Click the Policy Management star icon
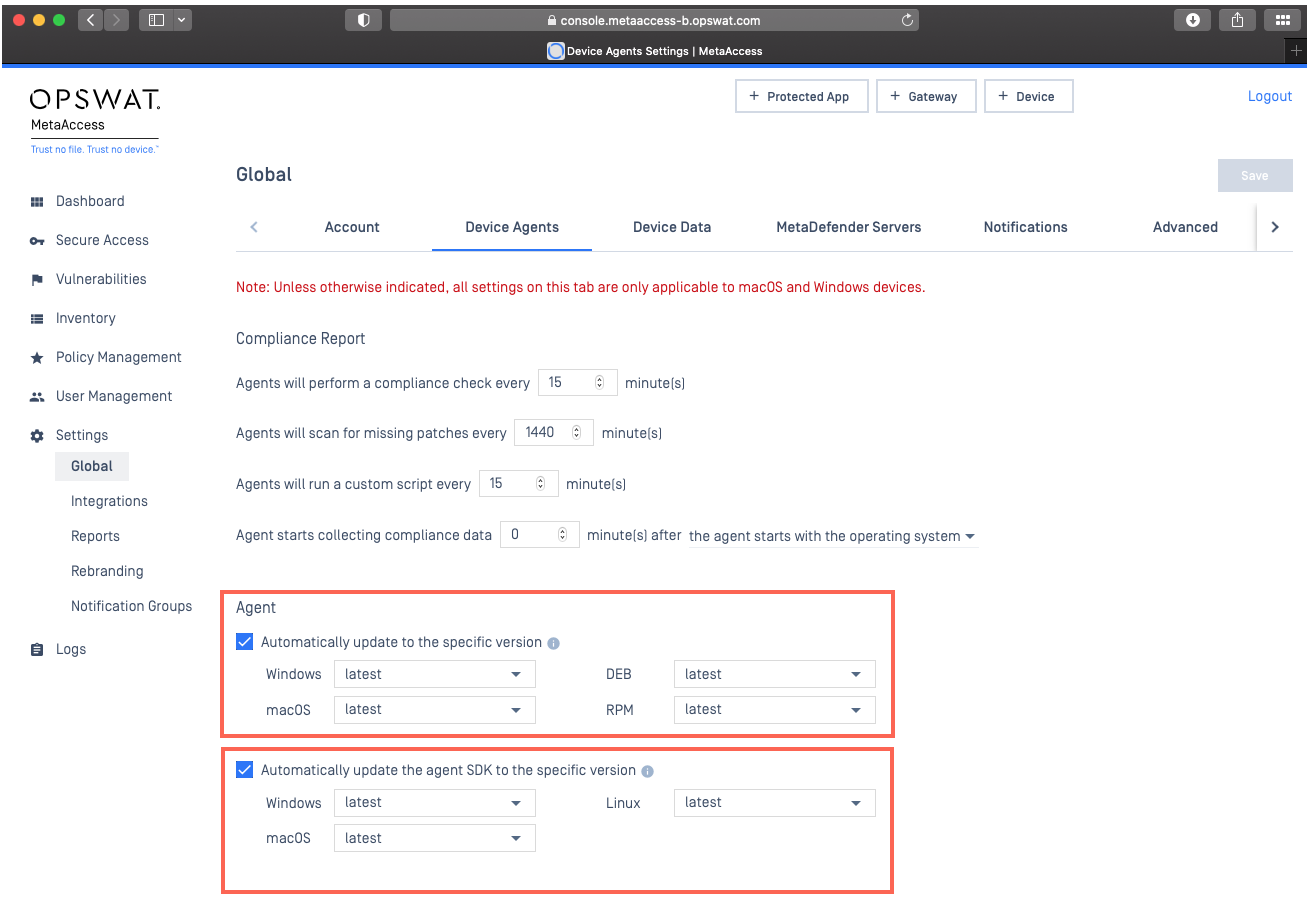 tap(37, 358)
